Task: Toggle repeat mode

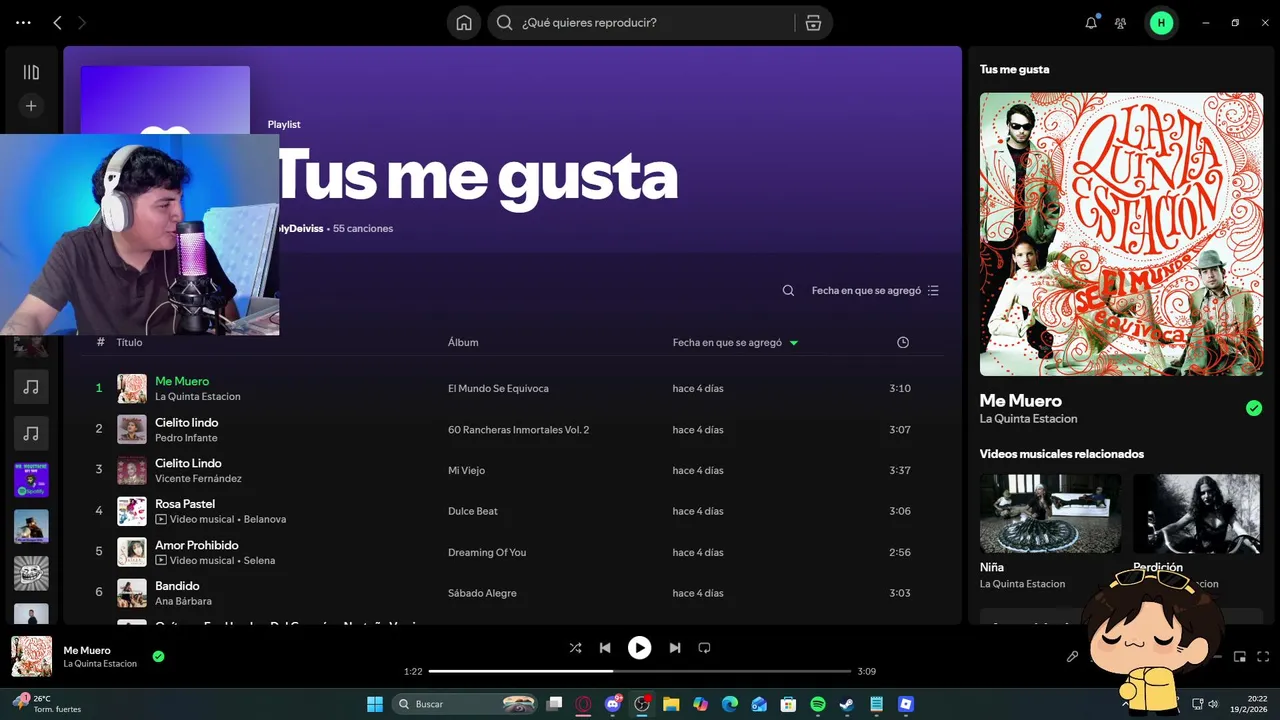Action: click(704, 648)
